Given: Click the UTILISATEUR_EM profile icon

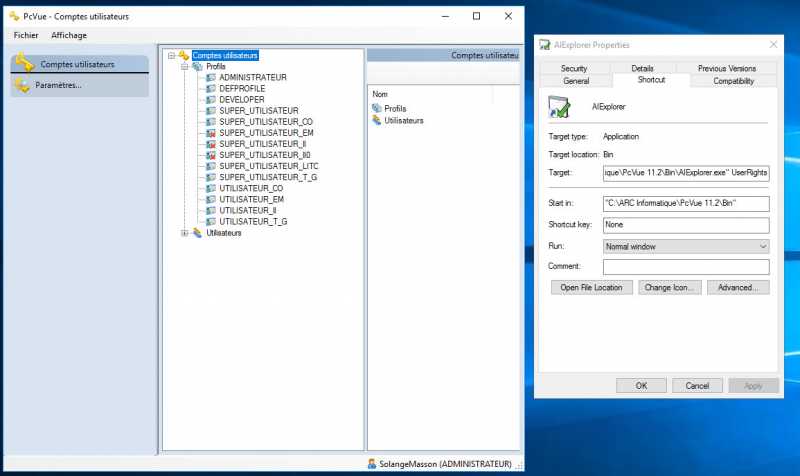Looking at the screenshot, I should tap(211, 199).
